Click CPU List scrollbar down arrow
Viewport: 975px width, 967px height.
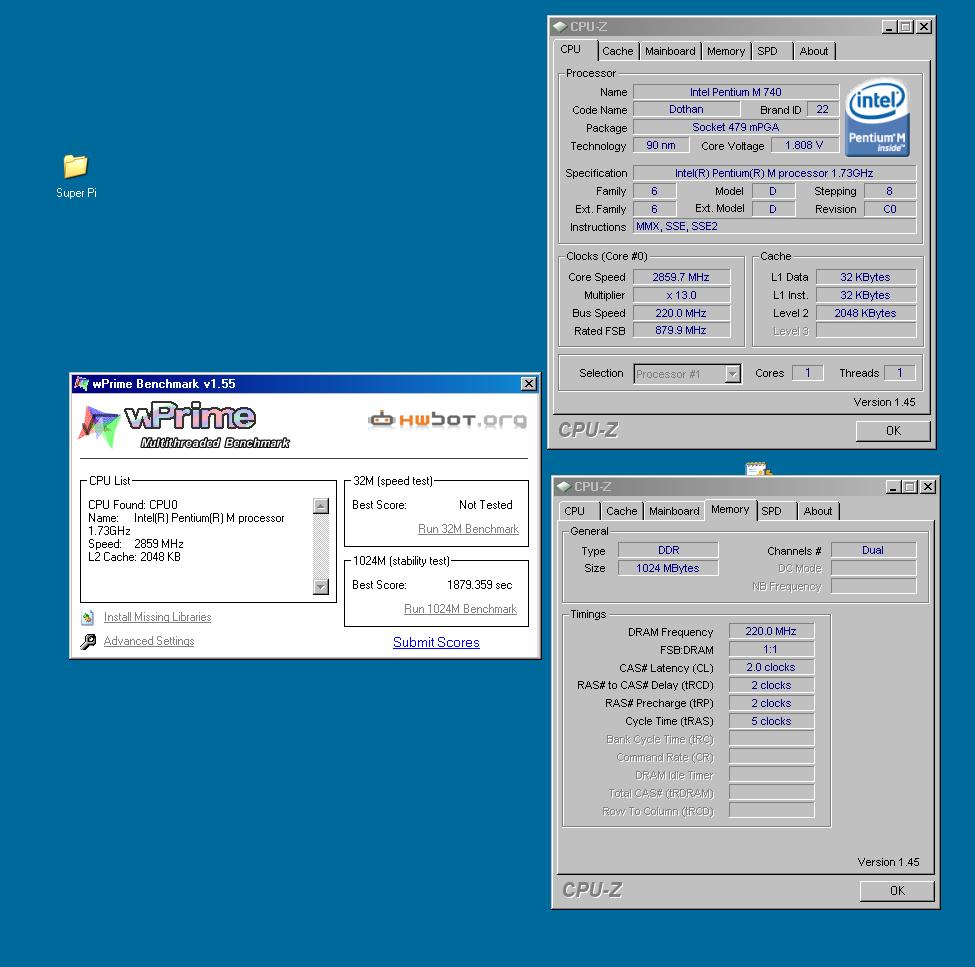pos(321,586)
